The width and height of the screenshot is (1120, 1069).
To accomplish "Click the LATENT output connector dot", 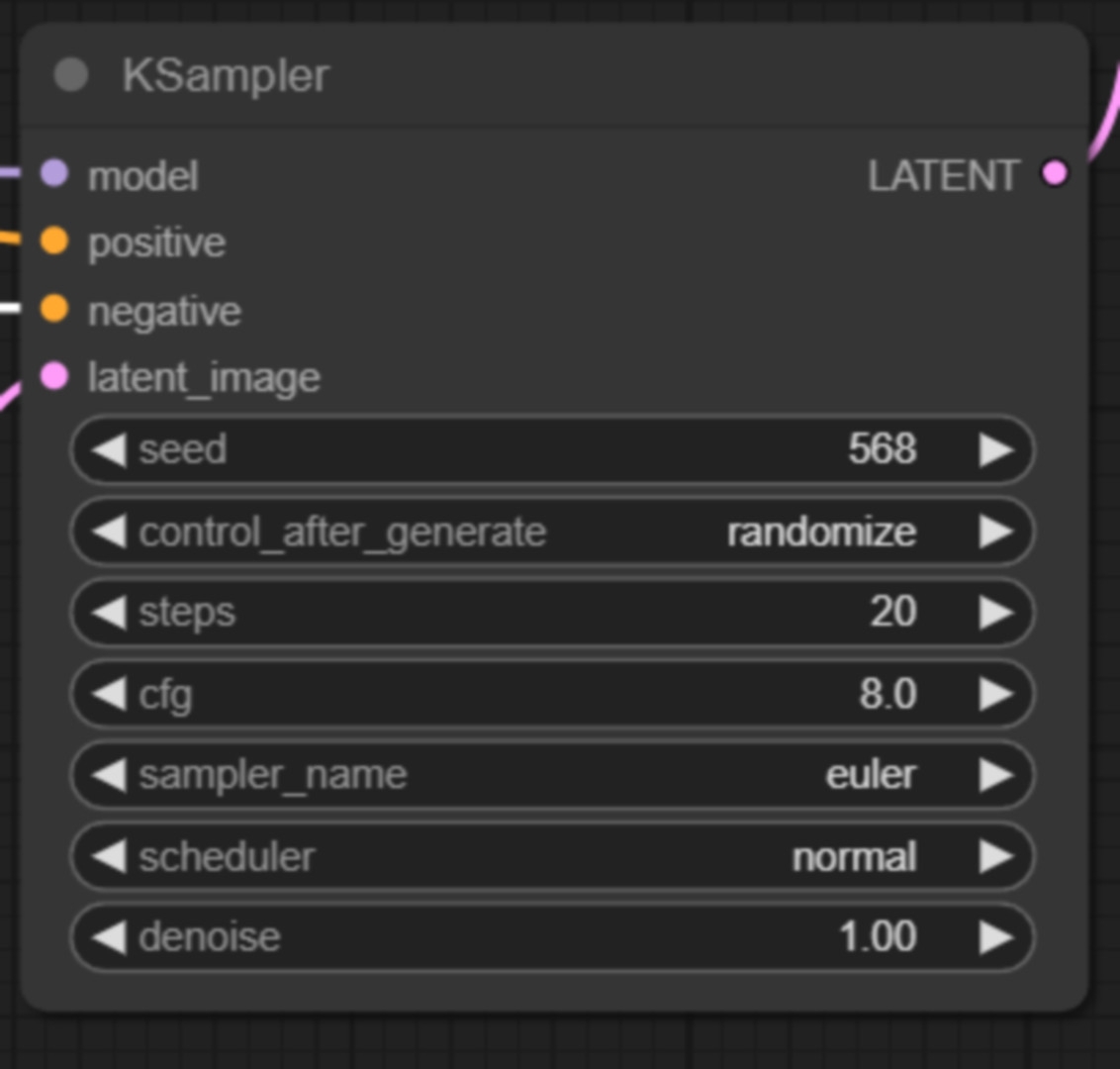I will pyautogui.click(x=1055, y=172).
